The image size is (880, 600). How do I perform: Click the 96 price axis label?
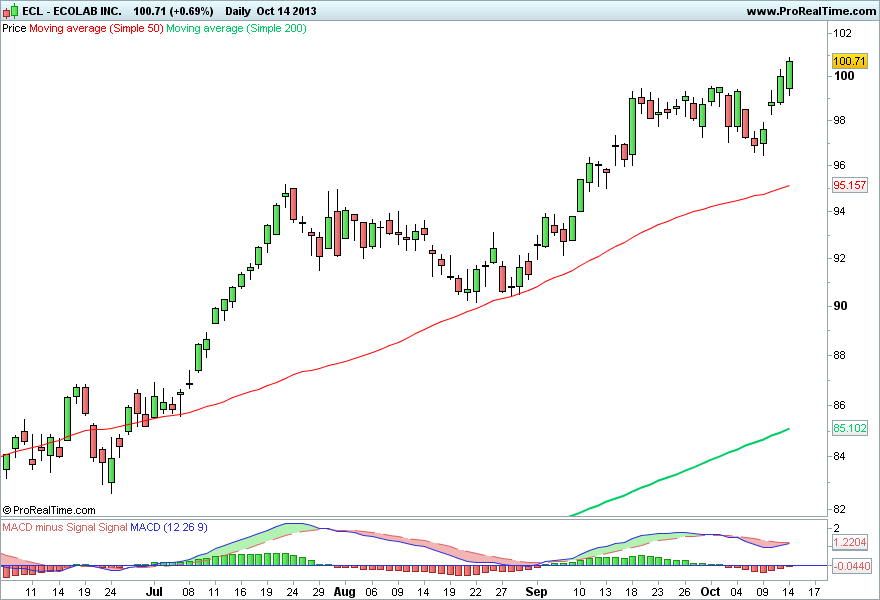[840, 166]
